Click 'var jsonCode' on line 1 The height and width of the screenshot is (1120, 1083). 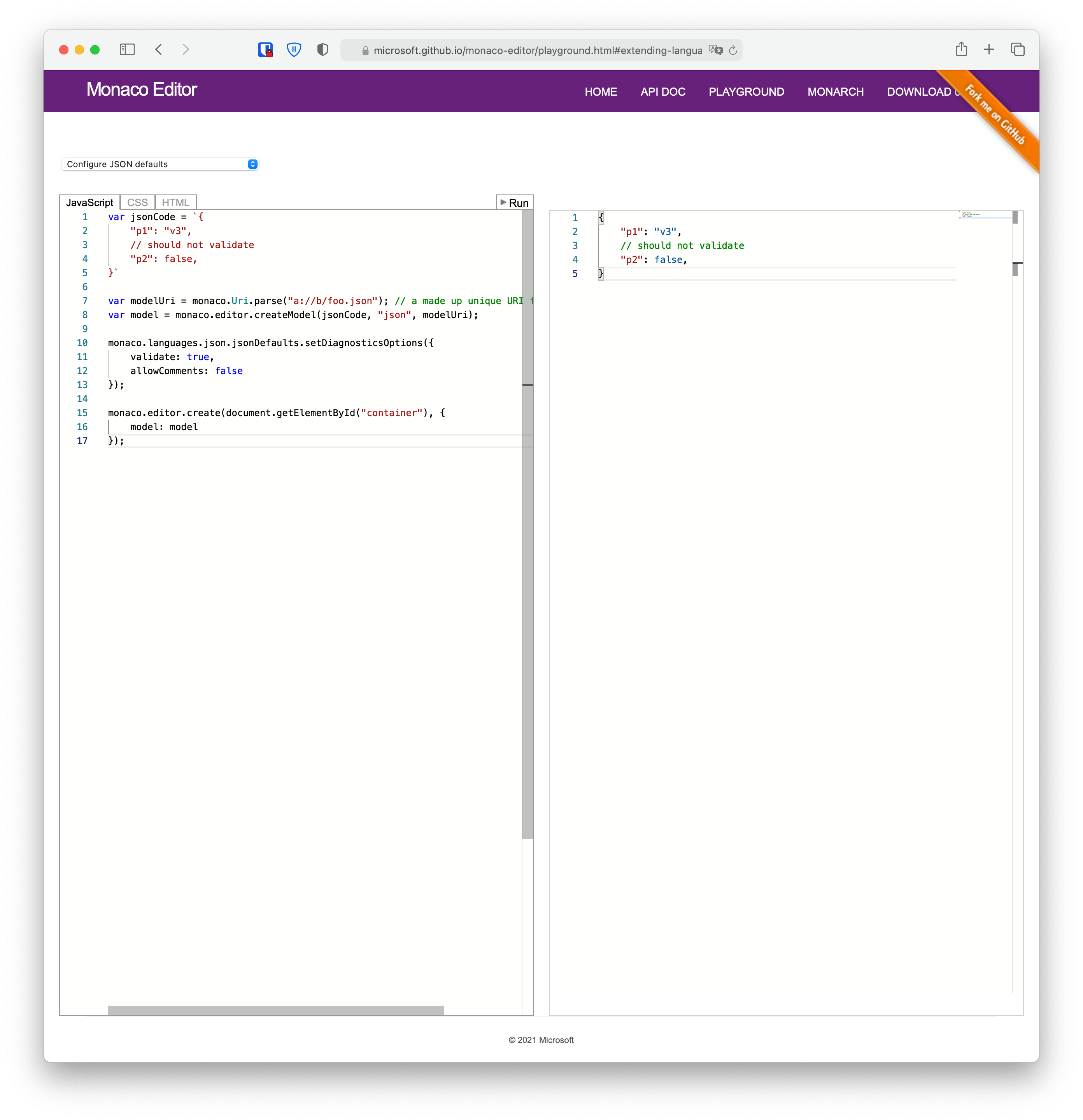coord(142,217)
